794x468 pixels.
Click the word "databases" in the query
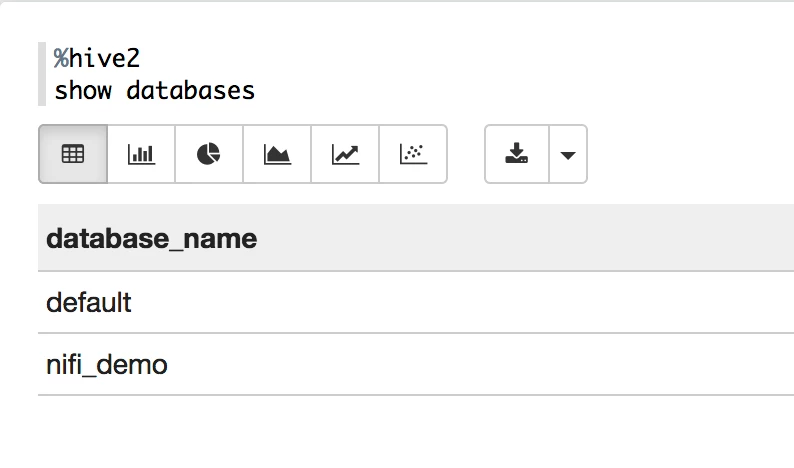[x=190, y=91]
